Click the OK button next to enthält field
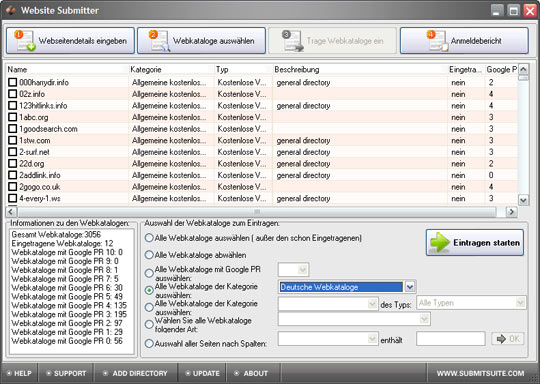 coord(508,339)
